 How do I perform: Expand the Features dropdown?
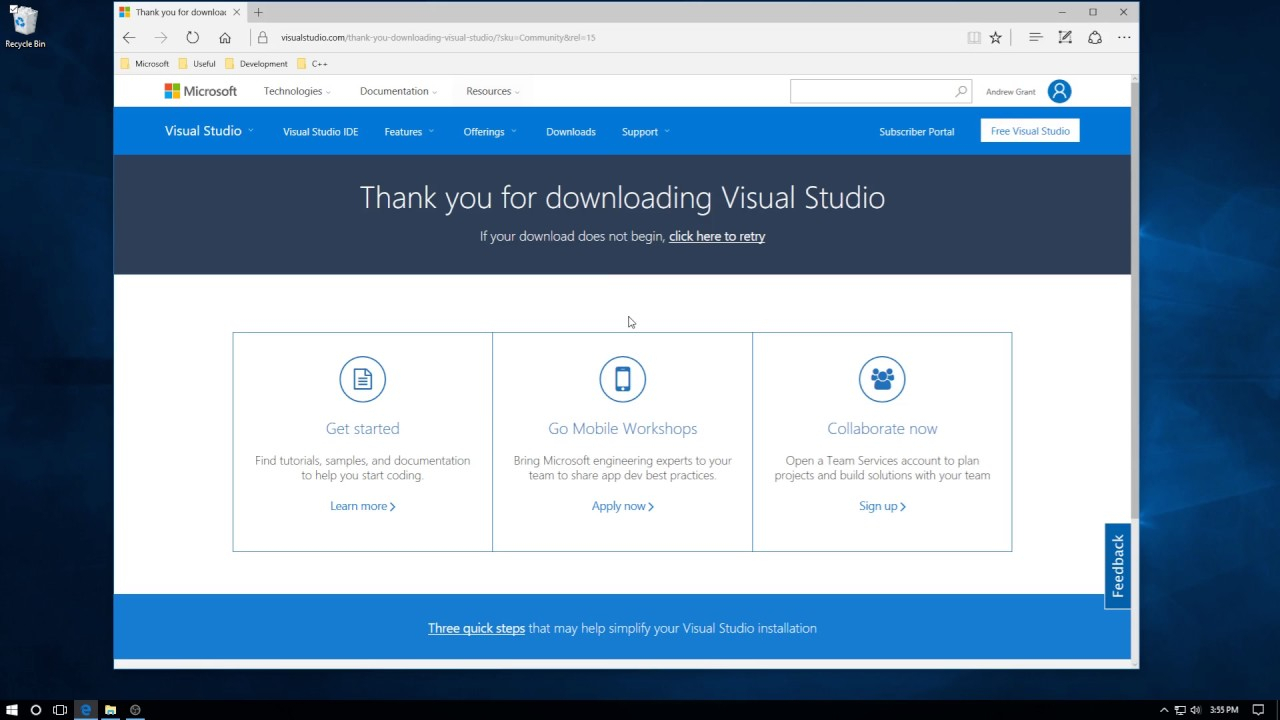(x=409, y=132)
